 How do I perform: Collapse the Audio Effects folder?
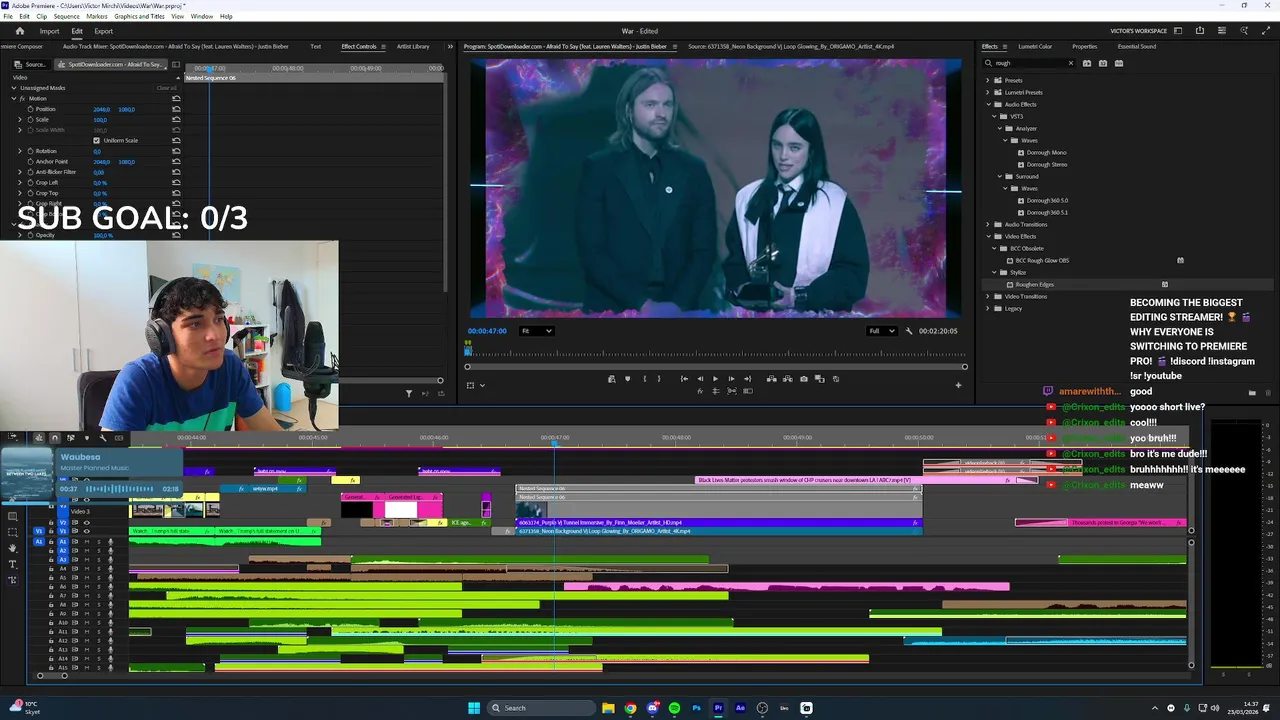click(988, 104)
